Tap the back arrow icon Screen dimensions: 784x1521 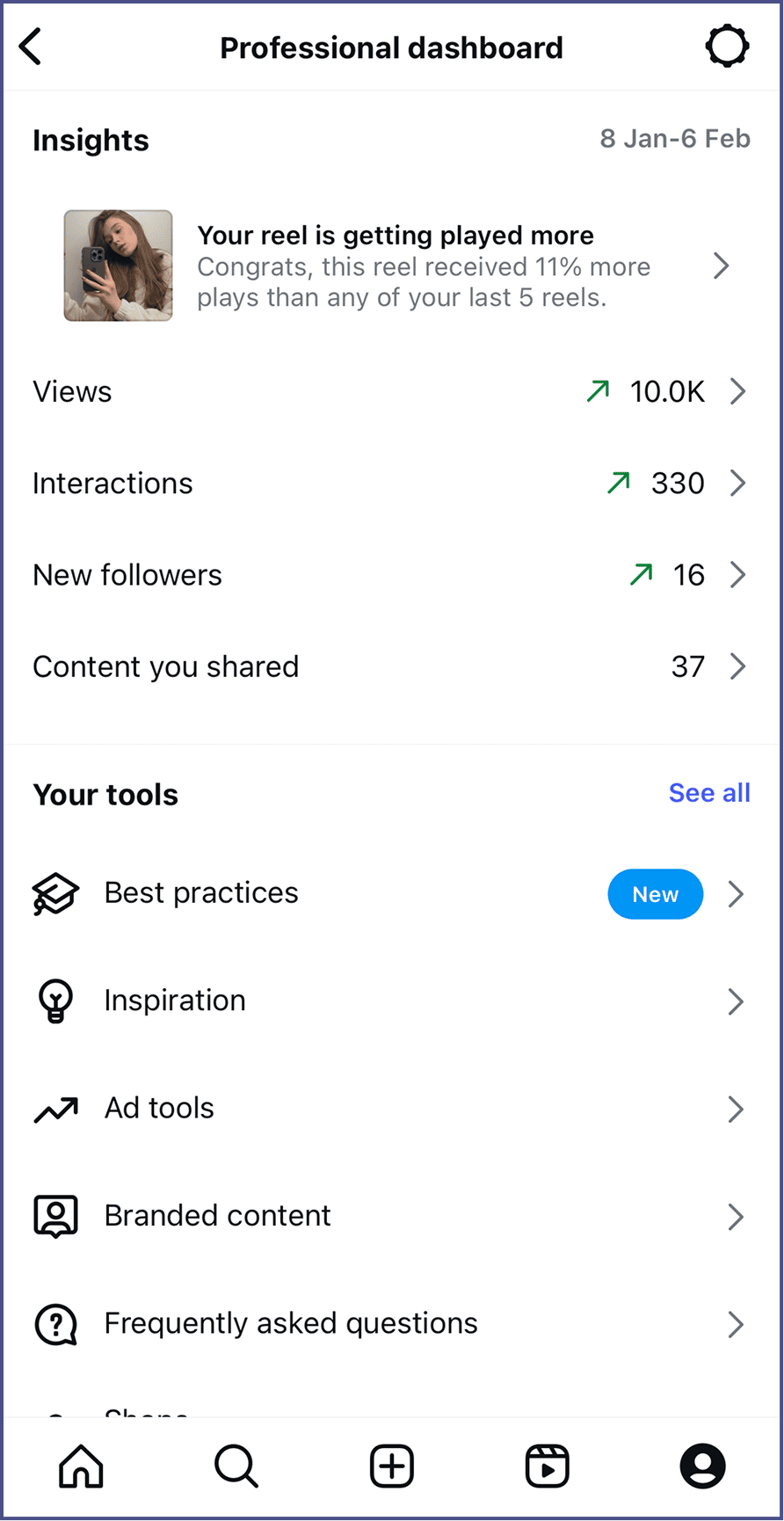[31, 47]
